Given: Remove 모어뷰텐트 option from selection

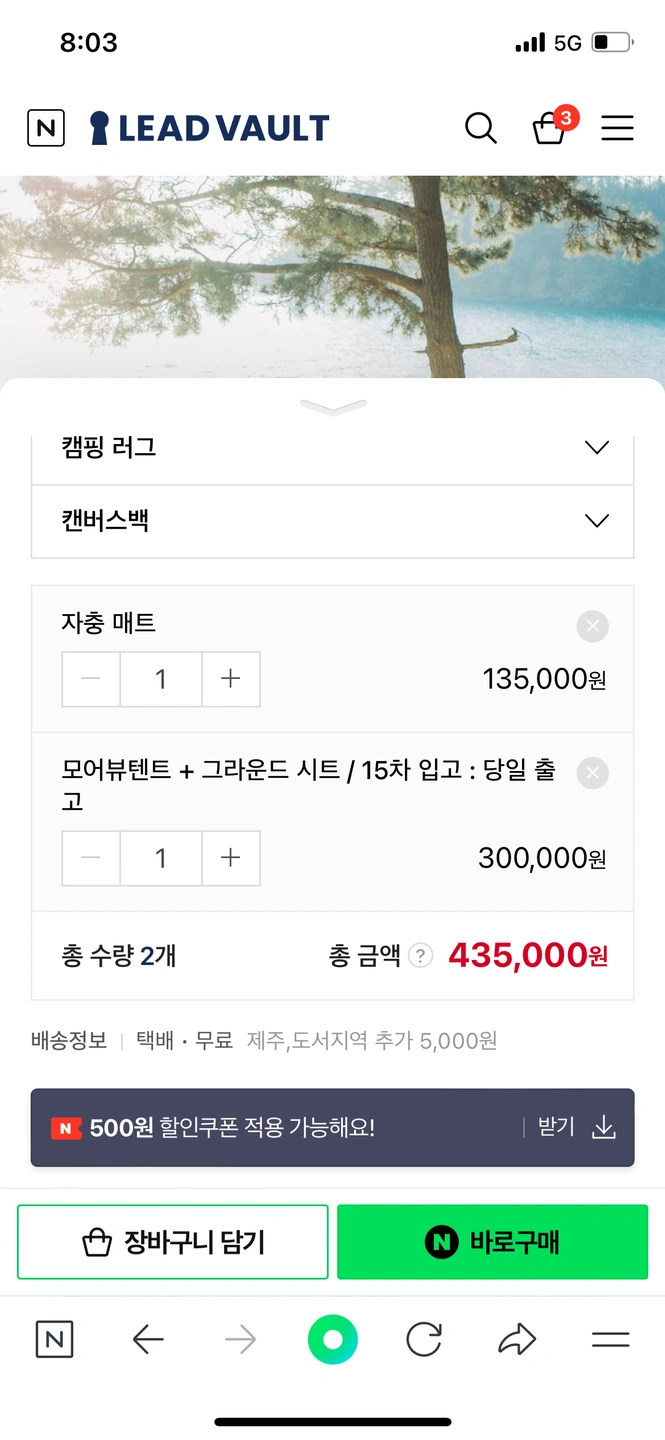Looking at the screenshot, I should (x=593, y=773).
